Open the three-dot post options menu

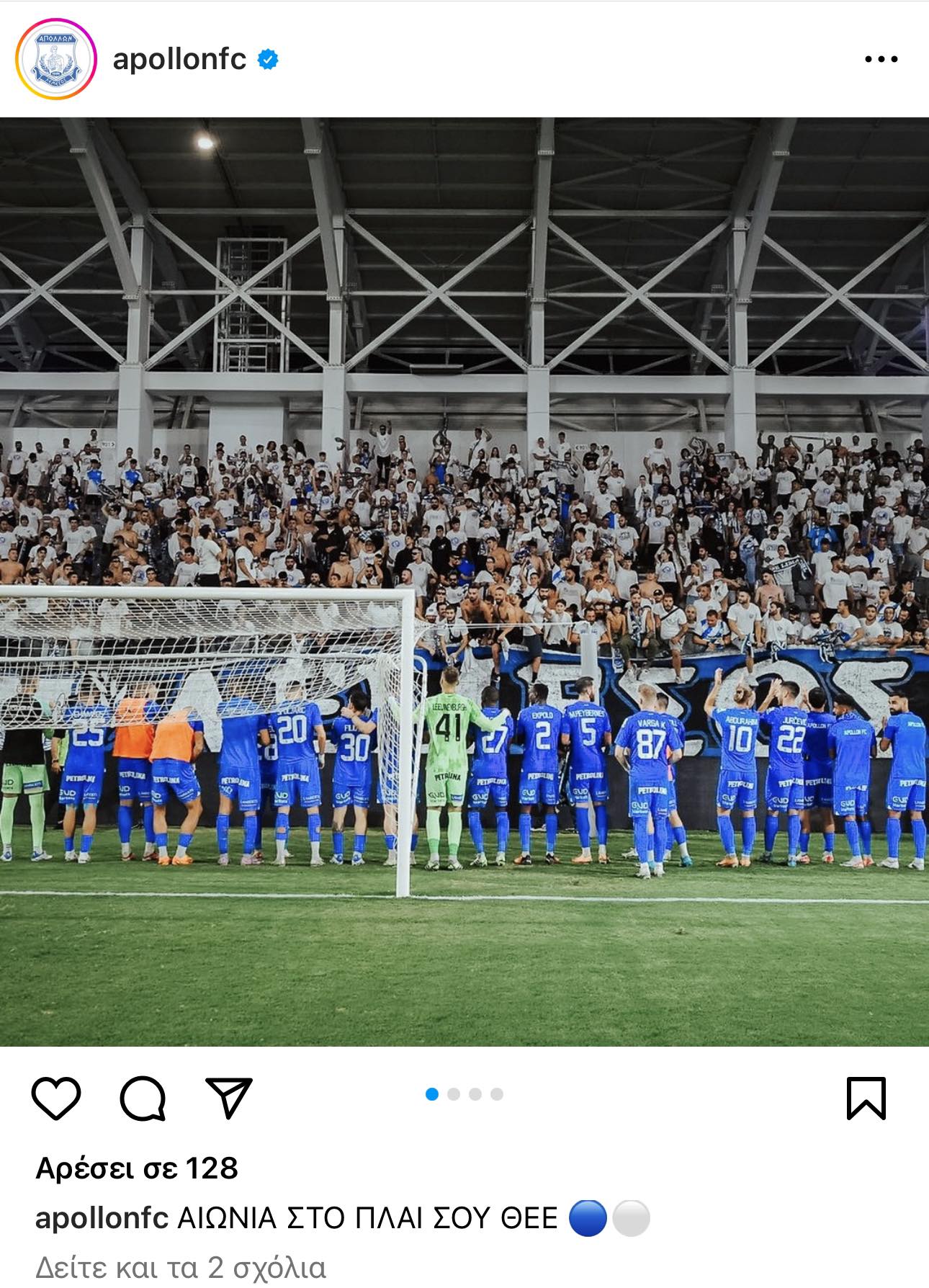tap(881, 59)
